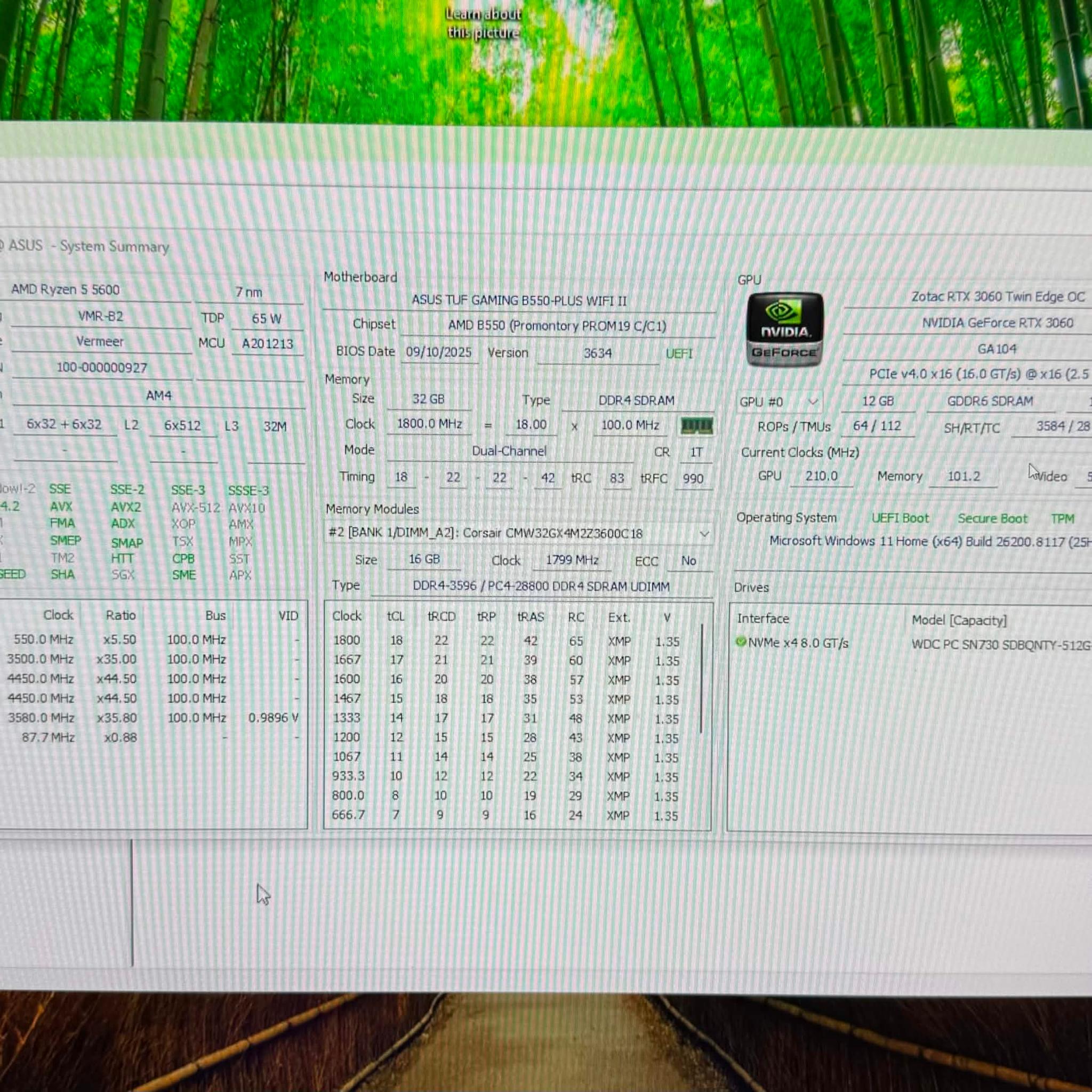Click the GPU memory clock 101.2 value
This screenshot has height=1092, width=1092.
pyautogui.click(x=963, y=477)
